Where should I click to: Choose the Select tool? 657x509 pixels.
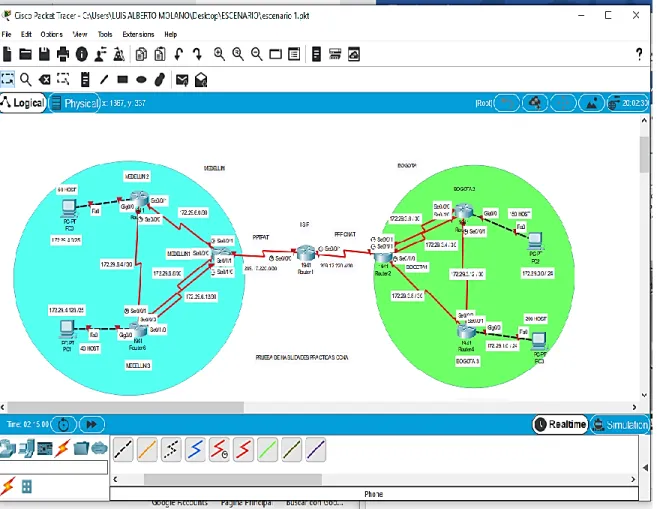7,79
